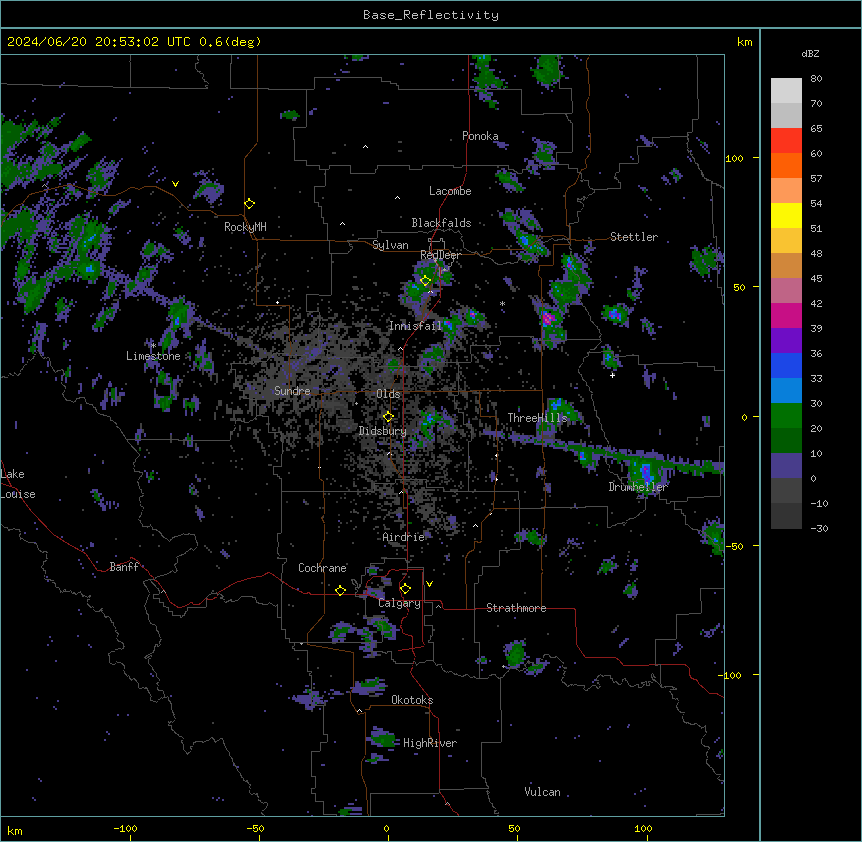Click the Base_Reflectivity title text
The image size is (862, 842).
click(x=430, y=15)
